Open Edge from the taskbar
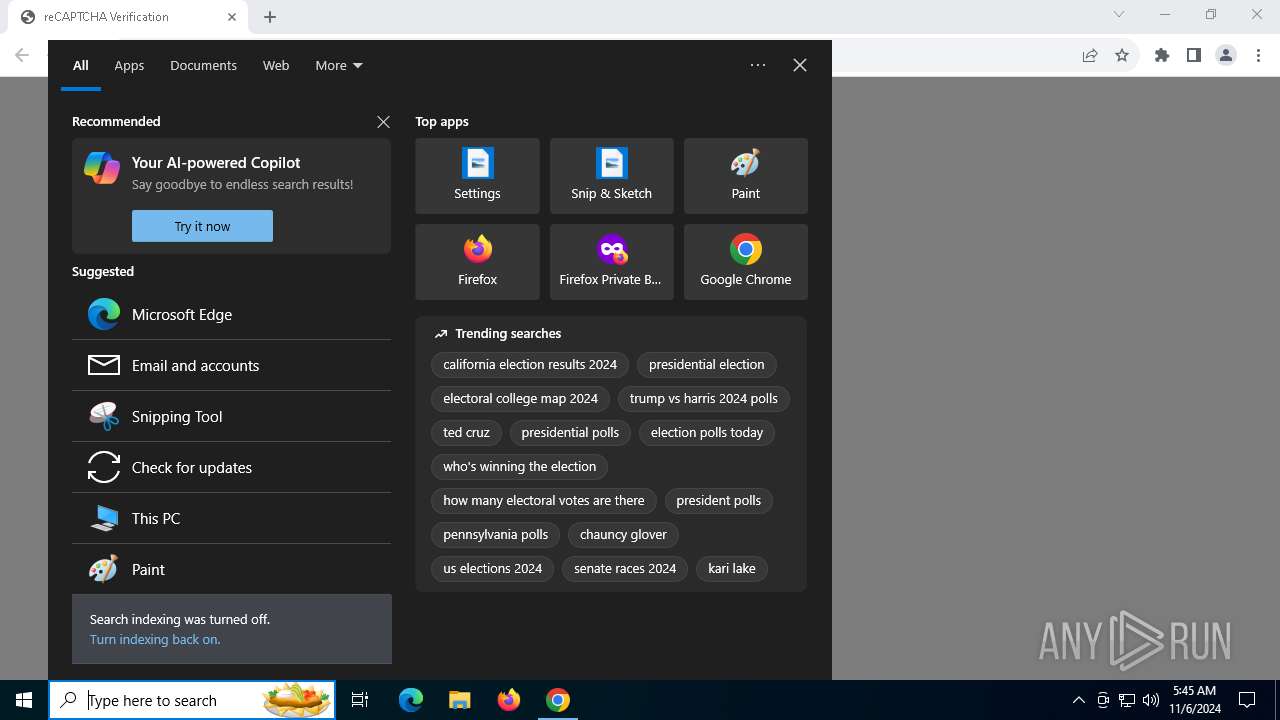This screenshot has height=720, width=1280. click(411, 700)
